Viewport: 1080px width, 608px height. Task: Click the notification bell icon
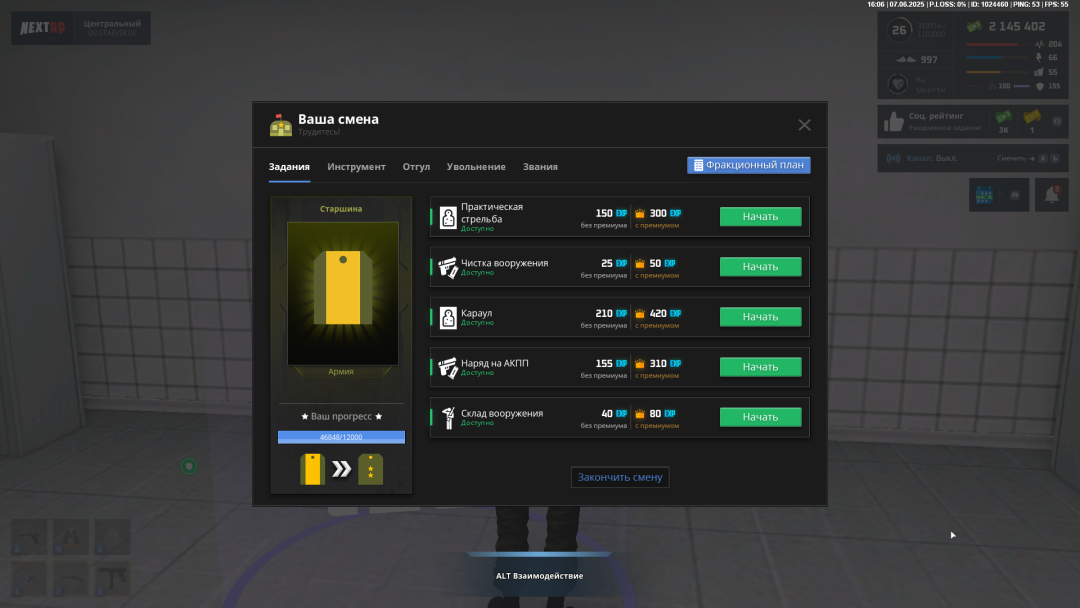(x=1051, y=195)
